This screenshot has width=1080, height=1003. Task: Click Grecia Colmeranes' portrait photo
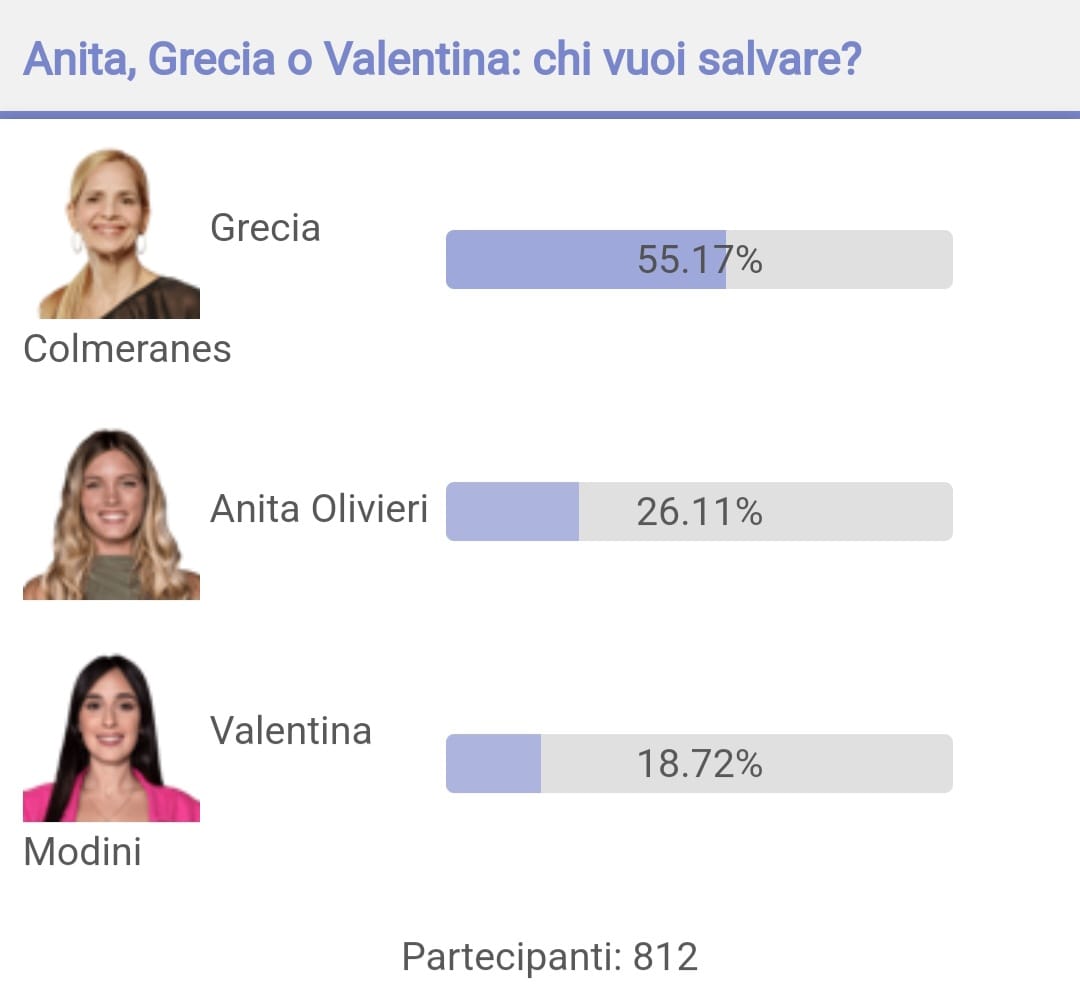pyautogui.click(x=118, y=234)
